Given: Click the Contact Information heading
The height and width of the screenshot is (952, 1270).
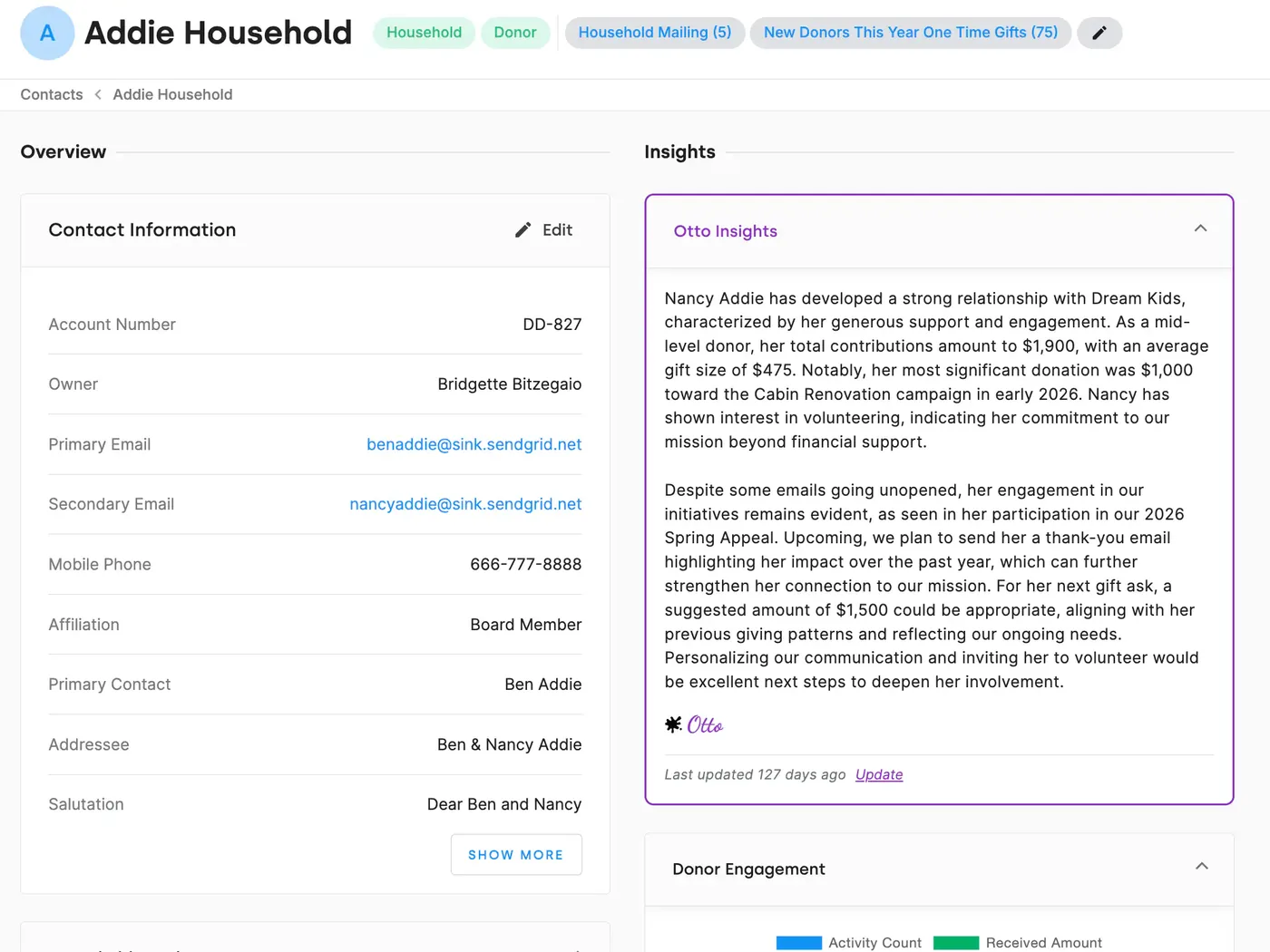Looking at the screenshot, I should (x=142, y=230).
